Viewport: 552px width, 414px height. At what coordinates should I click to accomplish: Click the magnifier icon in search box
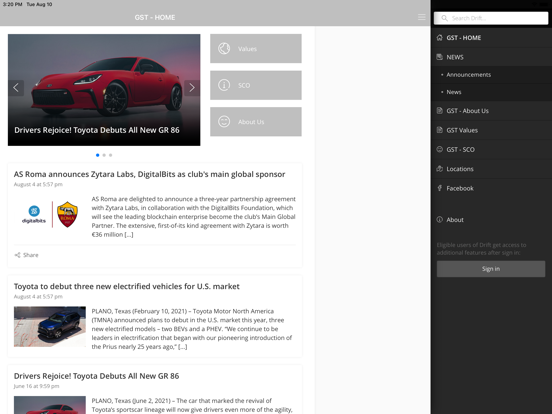(444, 18)
